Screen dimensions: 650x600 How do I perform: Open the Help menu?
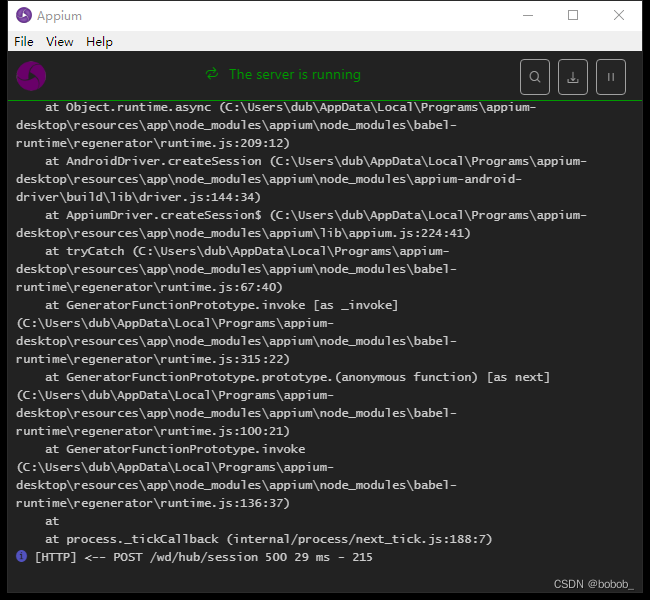[99, 41]
